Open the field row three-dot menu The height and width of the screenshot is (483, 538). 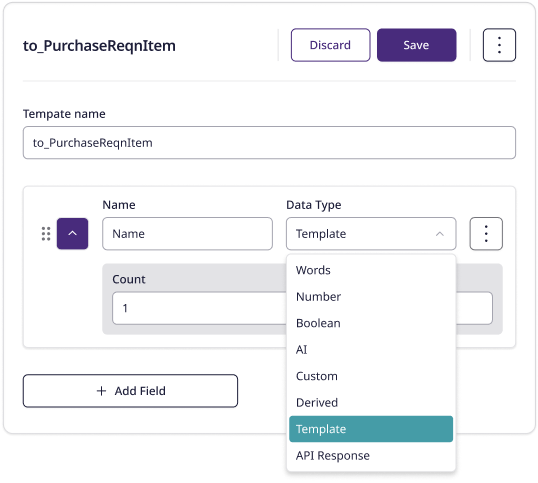(x=486, y=234)
